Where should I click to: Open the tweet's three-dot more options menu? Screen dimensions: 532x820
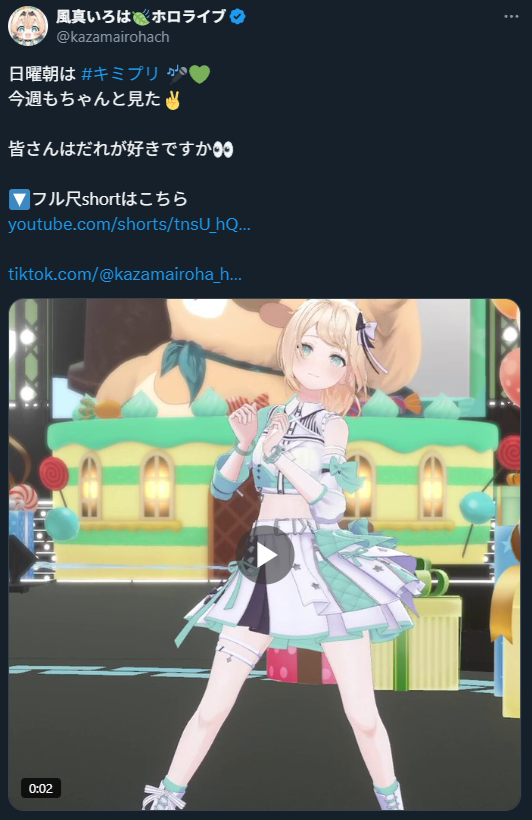pos(511,17)
